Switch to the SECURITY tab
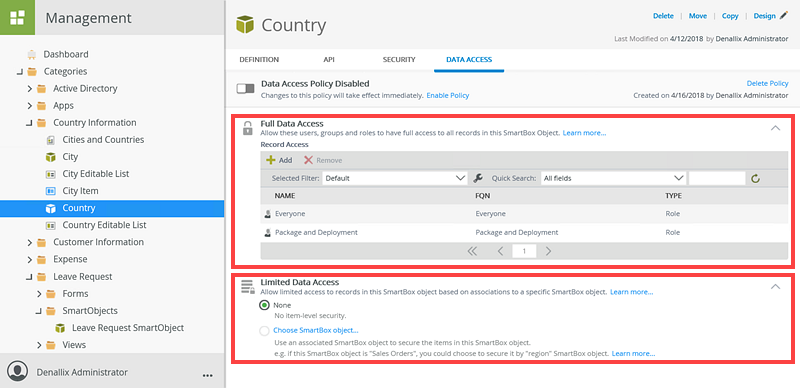800x388 pixels. (x=399, y=60)
